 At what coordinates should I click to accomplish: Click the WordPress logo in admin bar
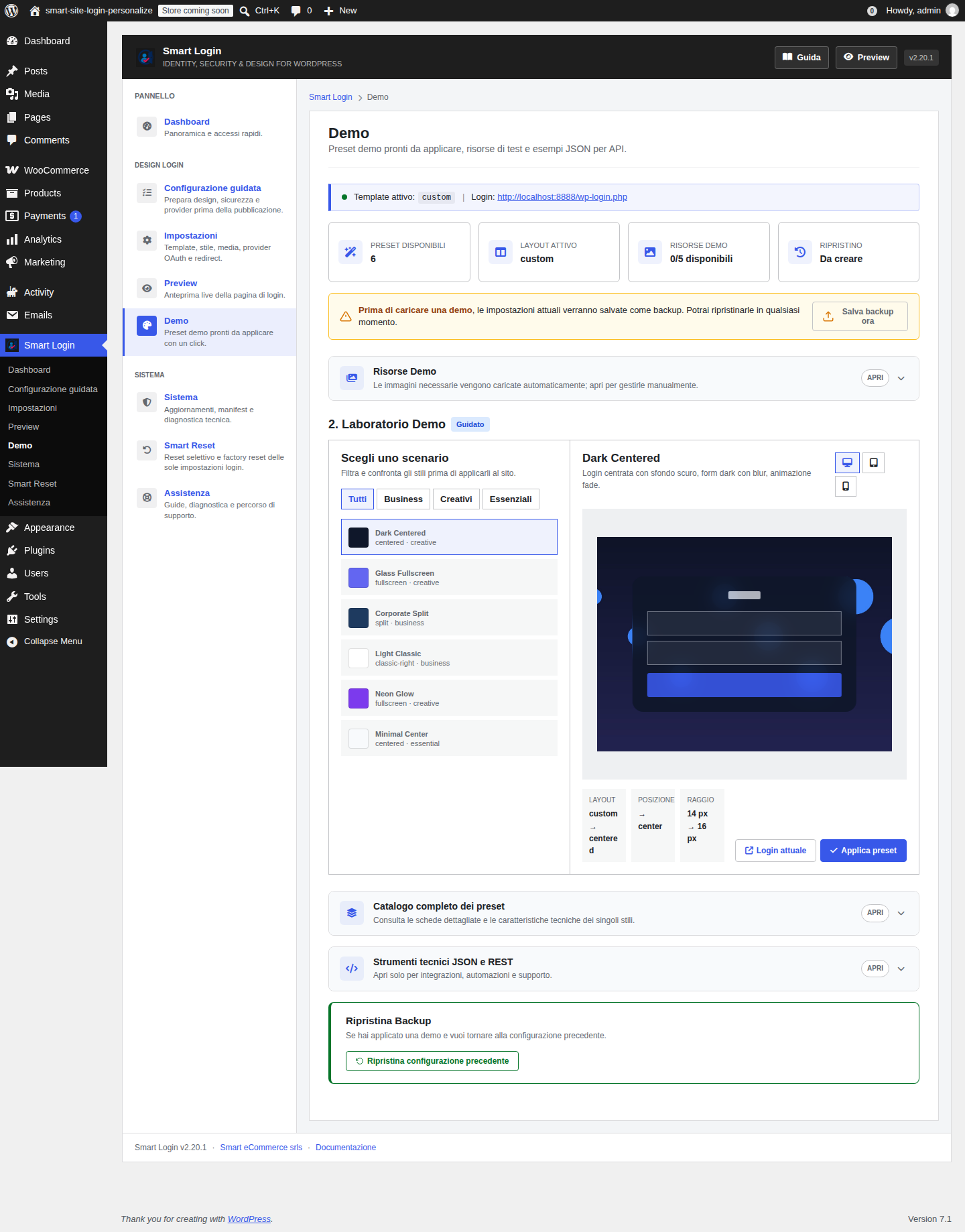(11, 11)
